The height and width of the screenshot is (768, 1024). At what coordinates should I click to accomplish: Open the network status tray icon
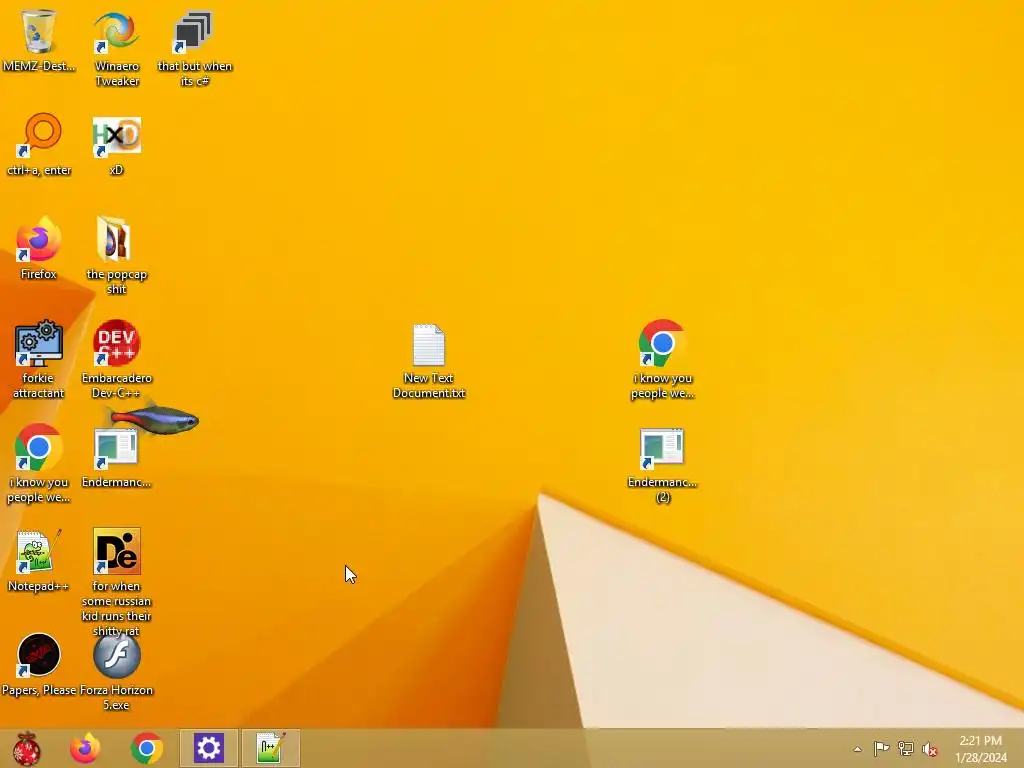(906, 748)
